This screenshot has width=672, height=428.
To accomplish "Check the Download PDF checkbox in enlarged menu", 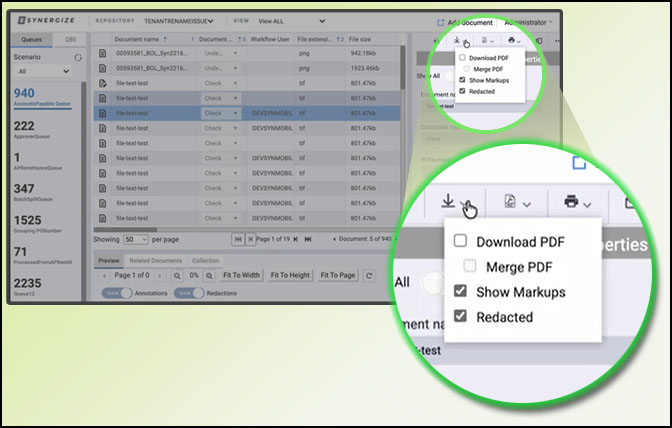I will click(x=460, y=241).
